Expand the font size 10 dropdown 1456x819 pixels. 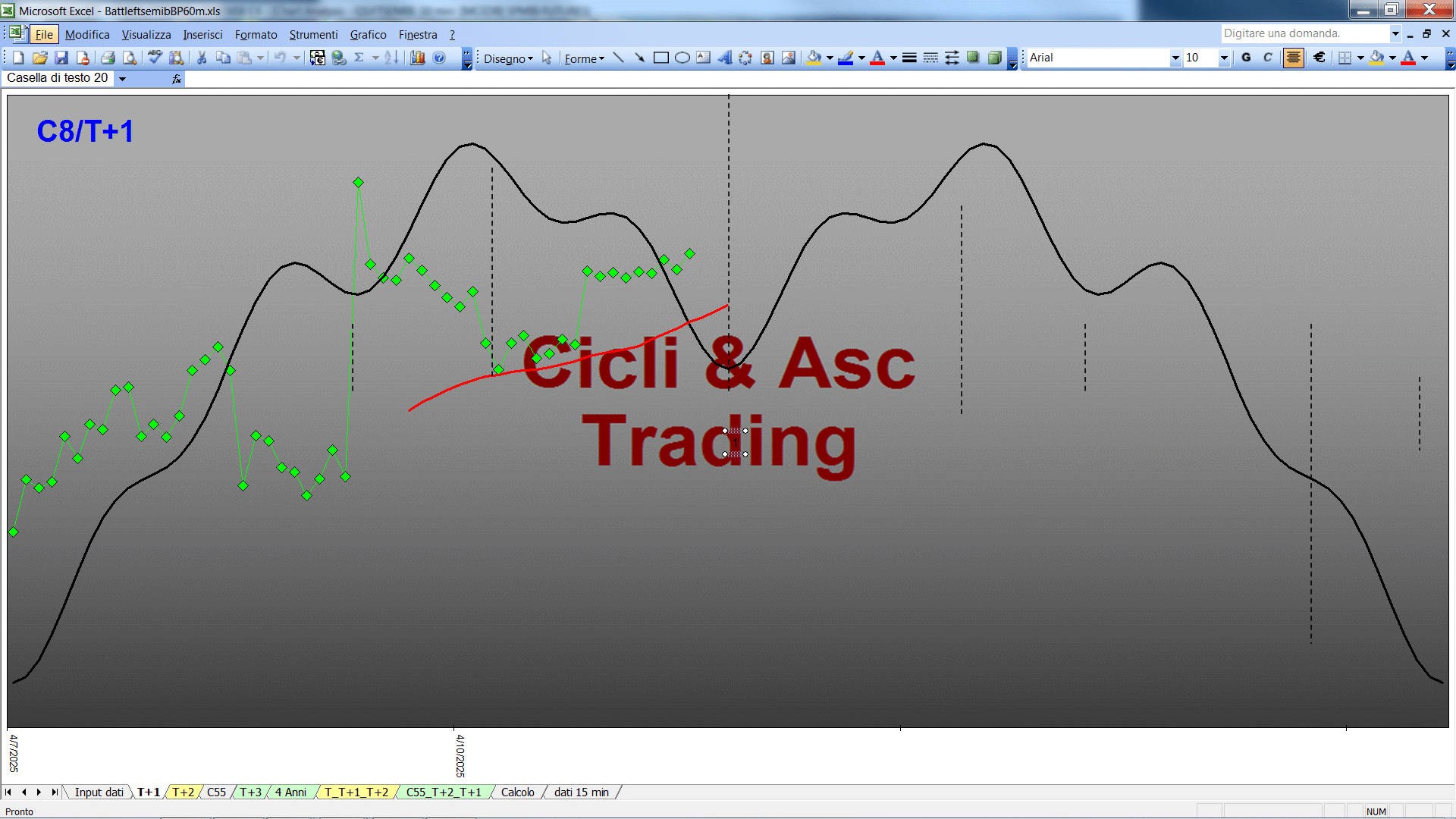[1224, 58]
